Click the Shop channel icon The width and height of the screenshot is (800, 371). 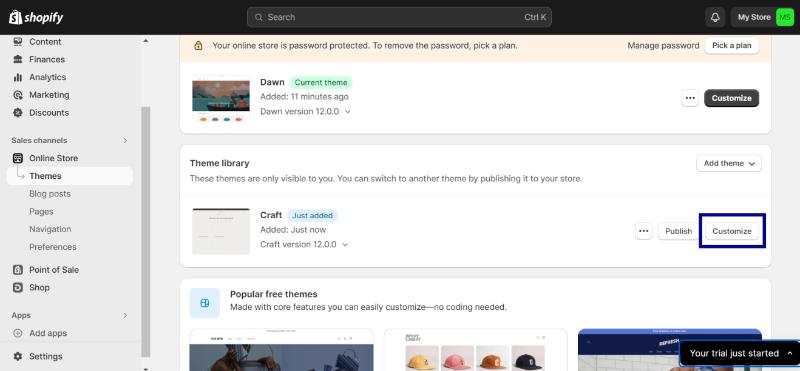coord(18,287)
